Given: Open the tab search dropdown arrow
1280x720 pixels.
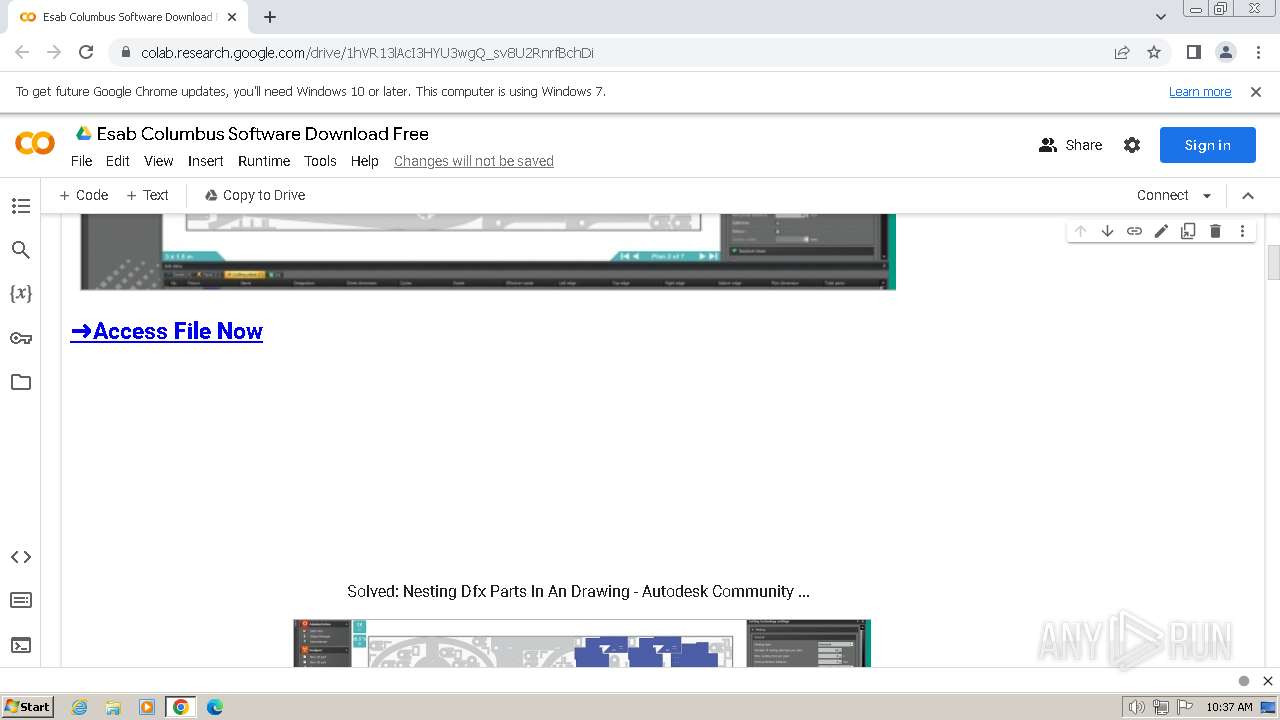Looking at the screenshot, I should click(x=1160, y=17).
